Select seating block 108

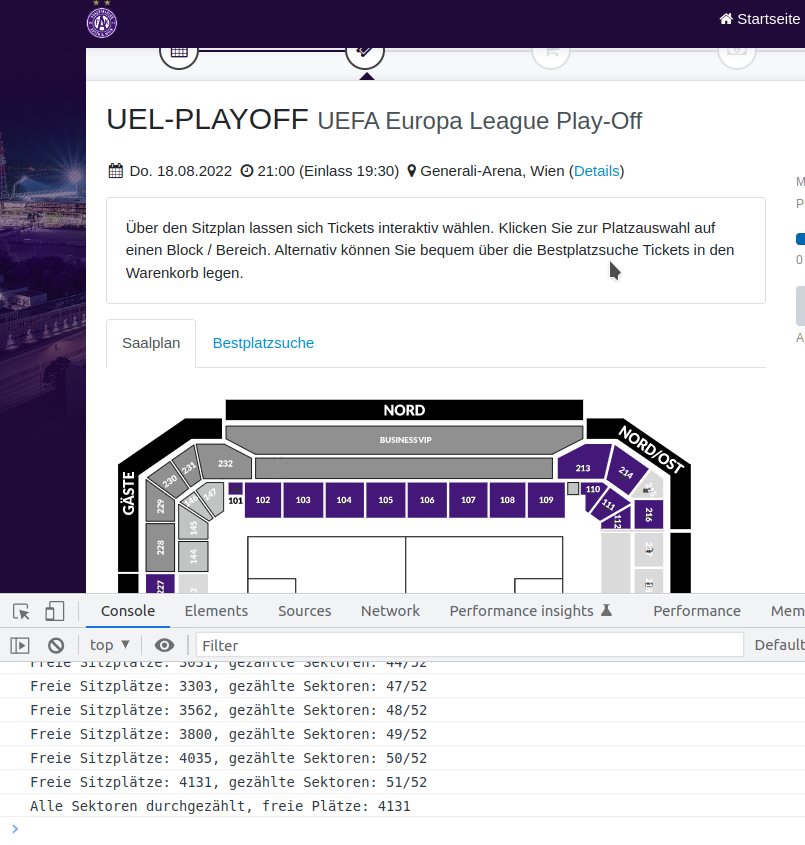508,500
